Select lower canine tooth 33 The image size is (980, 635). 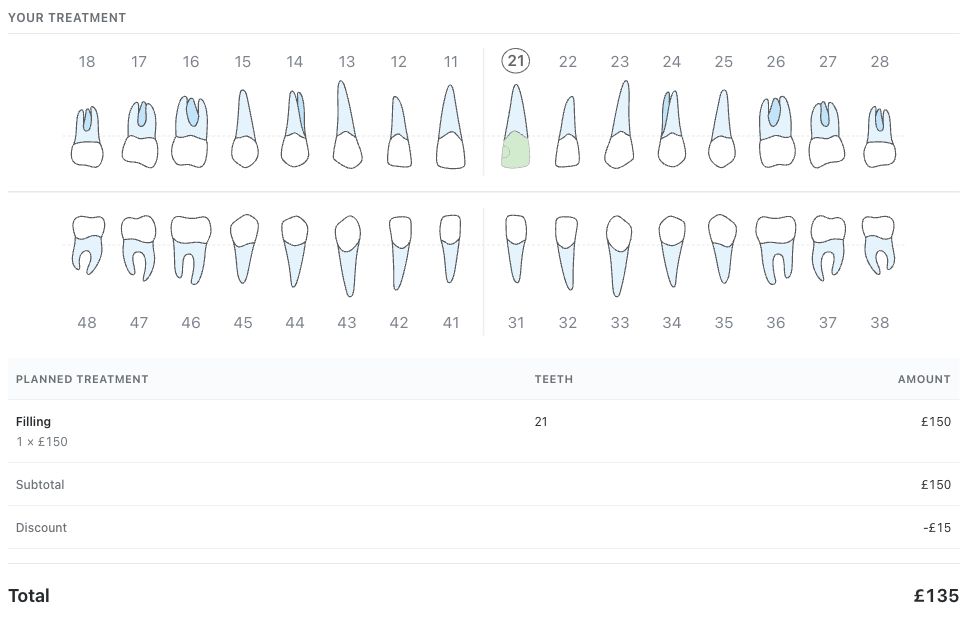(619, 256)
